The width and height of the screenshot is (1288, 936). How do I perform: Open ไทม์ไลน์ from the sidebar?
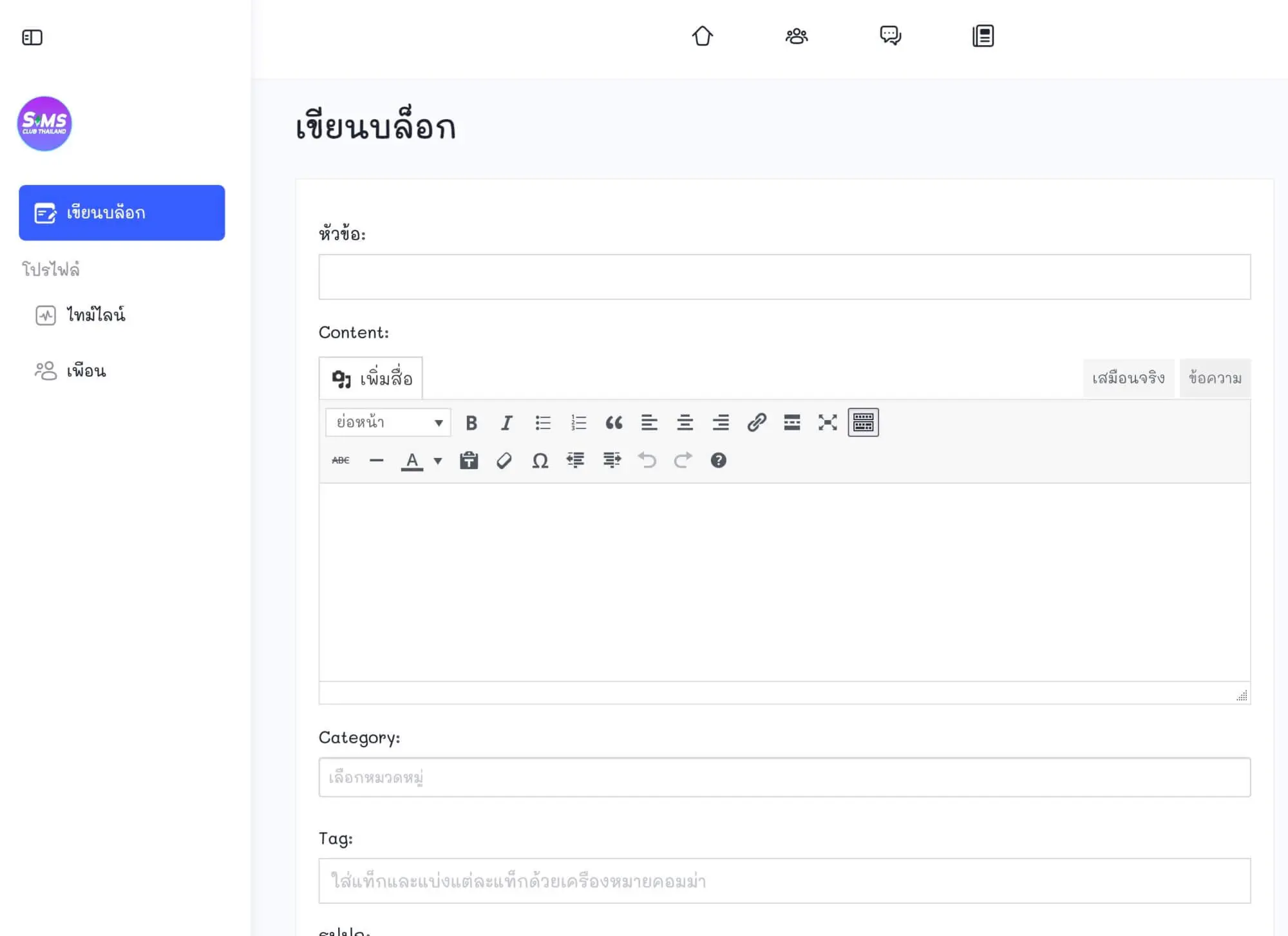pos(80,315)
